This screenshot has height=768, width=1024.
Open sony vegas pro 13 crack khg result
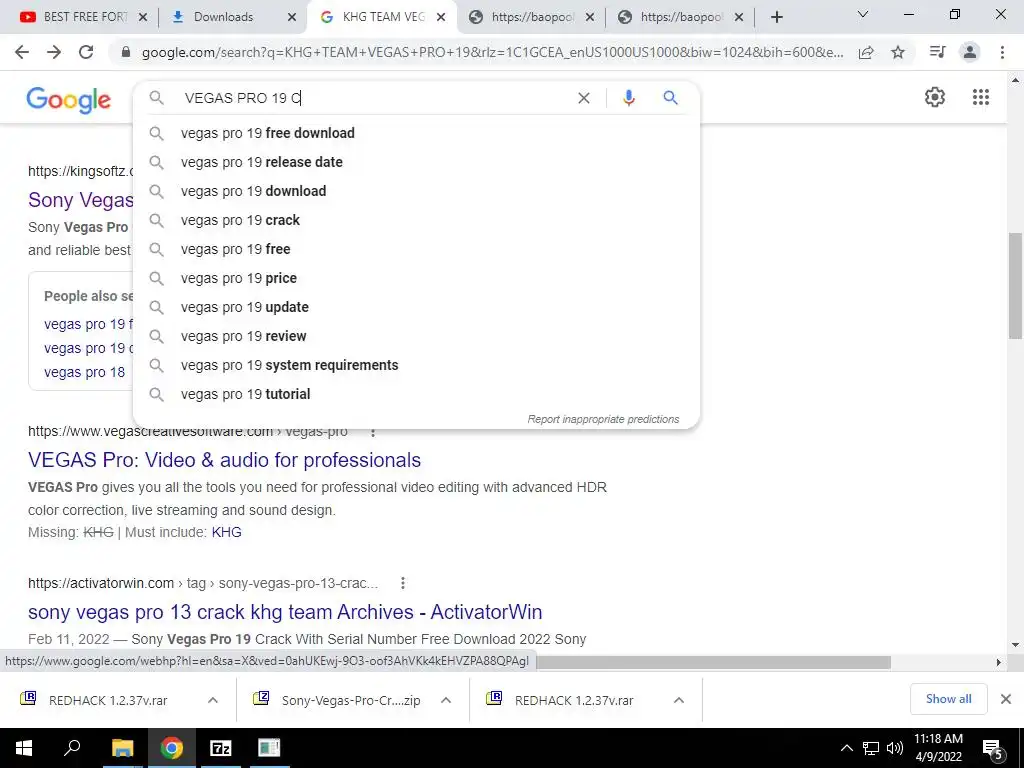pyautogui.click(x=285, y=612)
